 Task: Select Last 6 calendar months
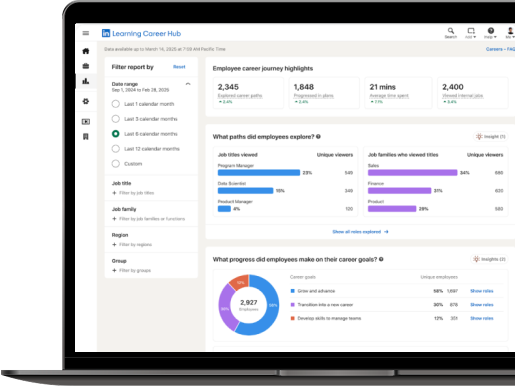coord(116,134)
